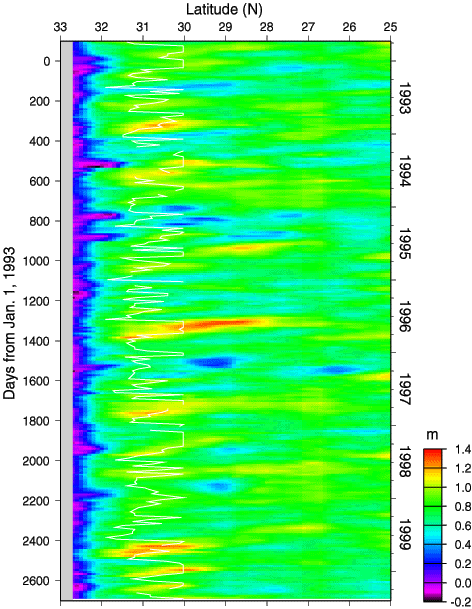
Task: Click the 1999 year label
Action: coord(406,535)
